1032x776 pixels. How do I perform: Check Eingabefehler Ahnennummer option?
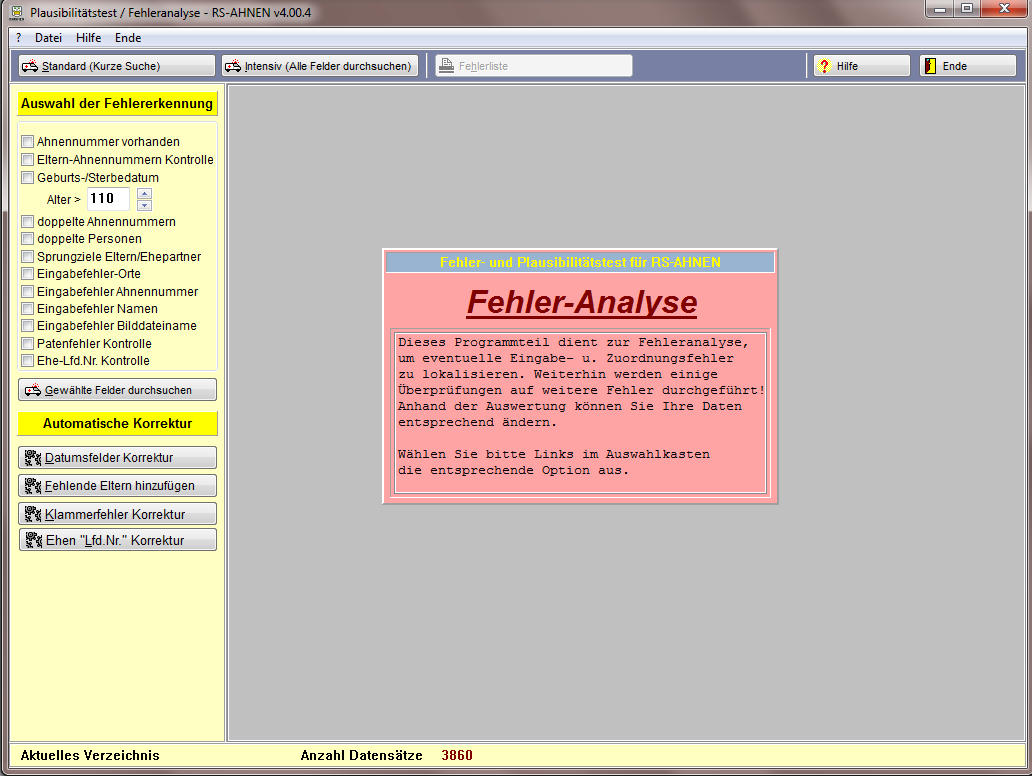pos(28,291)
